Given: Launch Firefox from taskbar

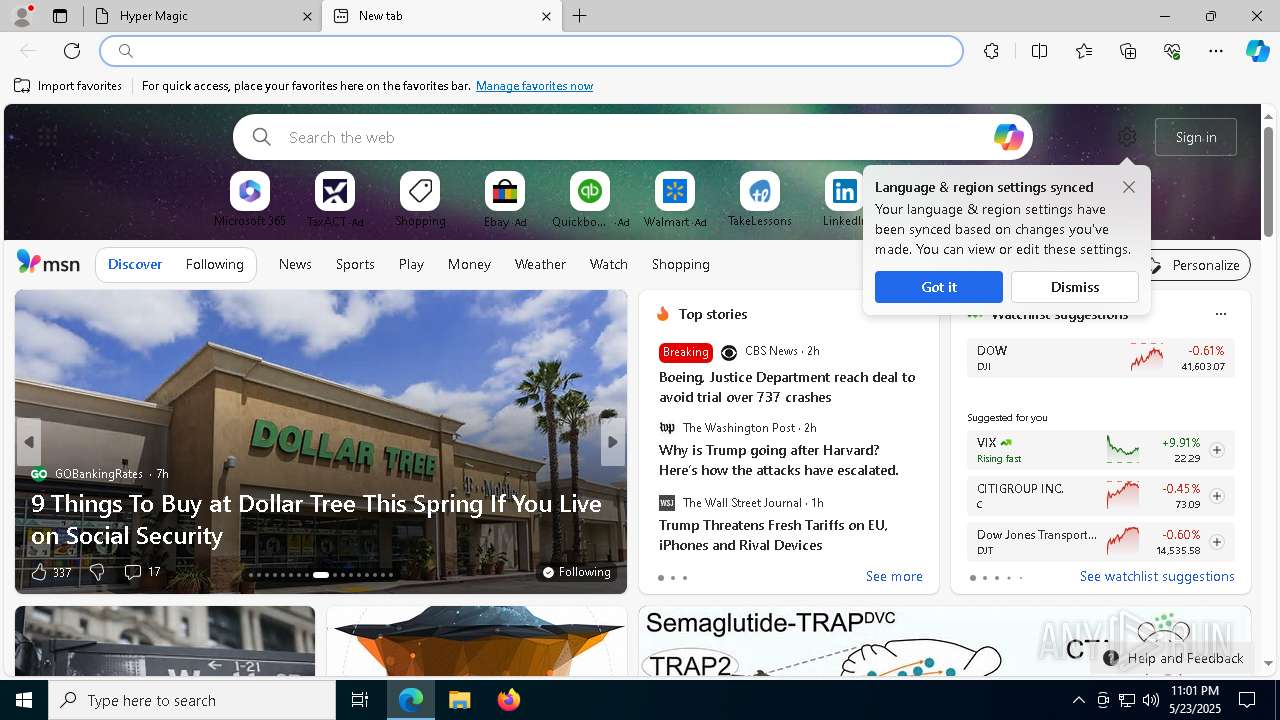Looking at the screenshot, I should point(509,700).
